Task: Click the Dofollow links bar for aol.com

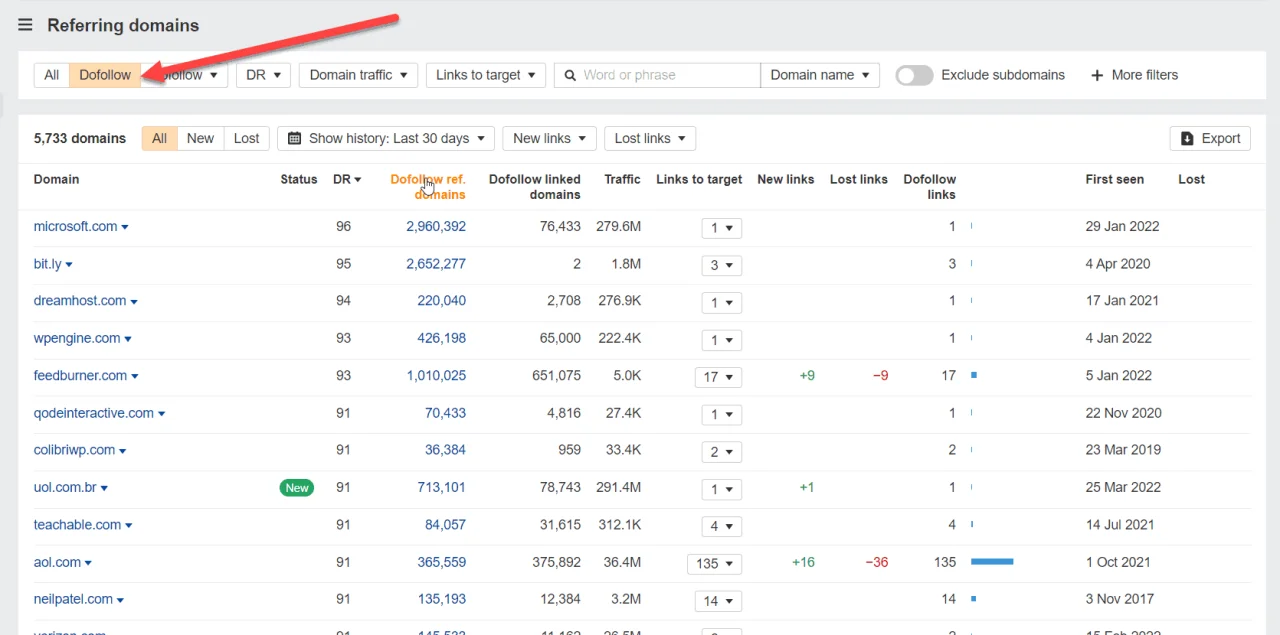Action: (992, 562)
